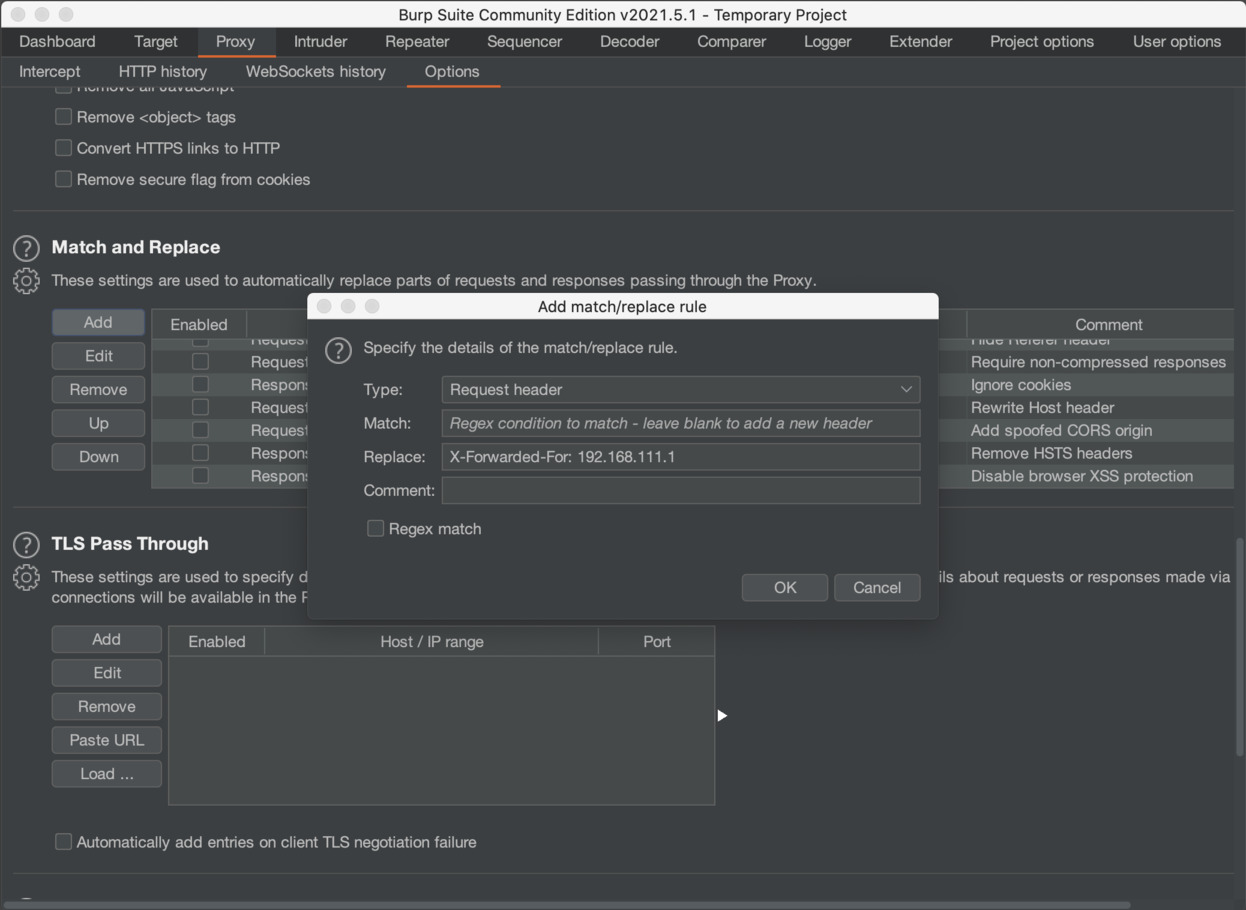Click Remove in Match and Replace section
The width and height of the screenshot is (1246, 910).
point(98,389)
